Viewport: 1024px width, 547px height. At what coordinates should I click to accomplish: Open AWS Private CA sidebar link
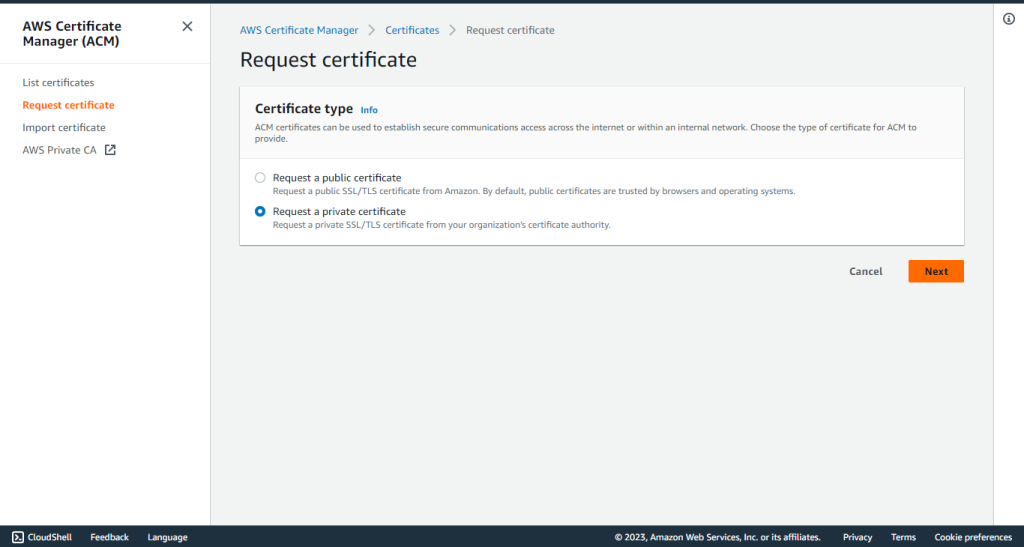(59, 150)
